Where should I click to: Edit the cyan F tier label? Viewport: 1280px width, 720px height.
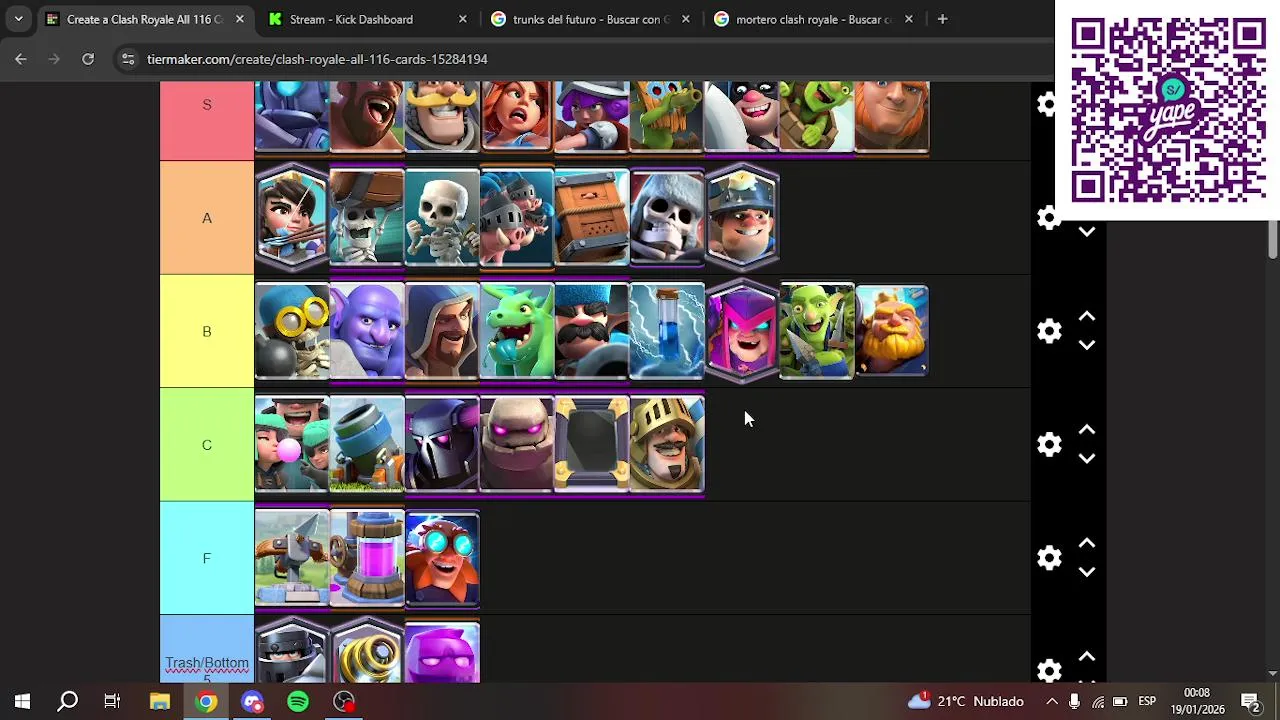(207, 558)
